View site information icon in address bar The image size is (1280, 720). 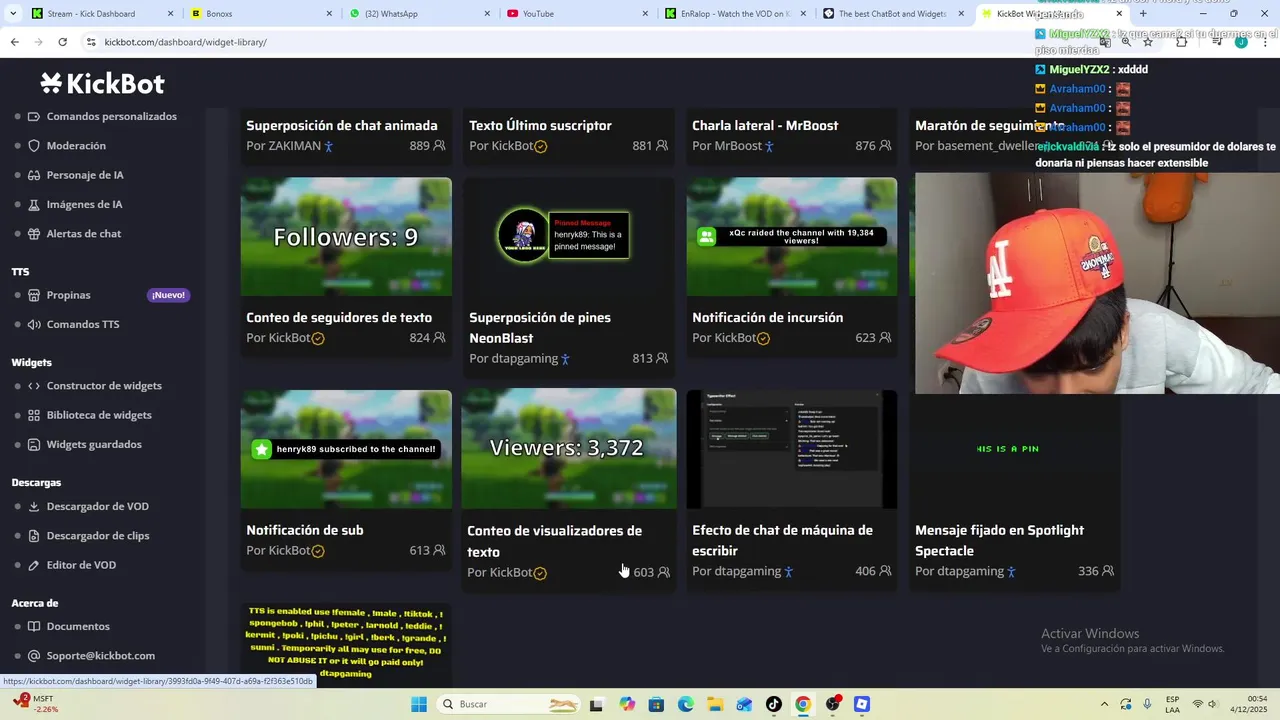point(91,42)
